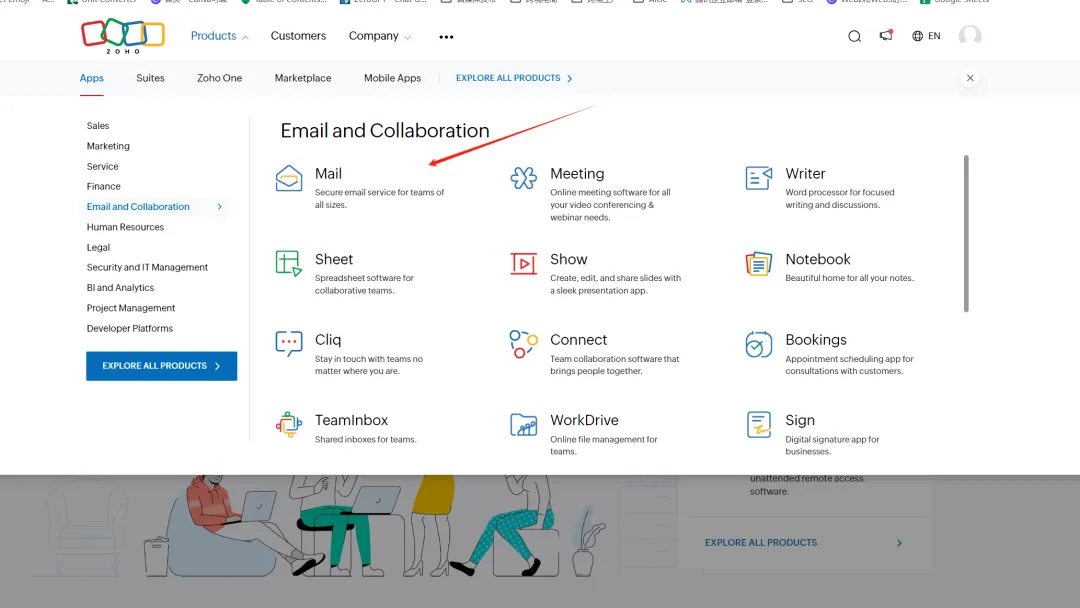Click the product list vertical scrollbar
The width and height of the screenshot is (1080, 608).
pyautogui.click(x=966, y=233)
